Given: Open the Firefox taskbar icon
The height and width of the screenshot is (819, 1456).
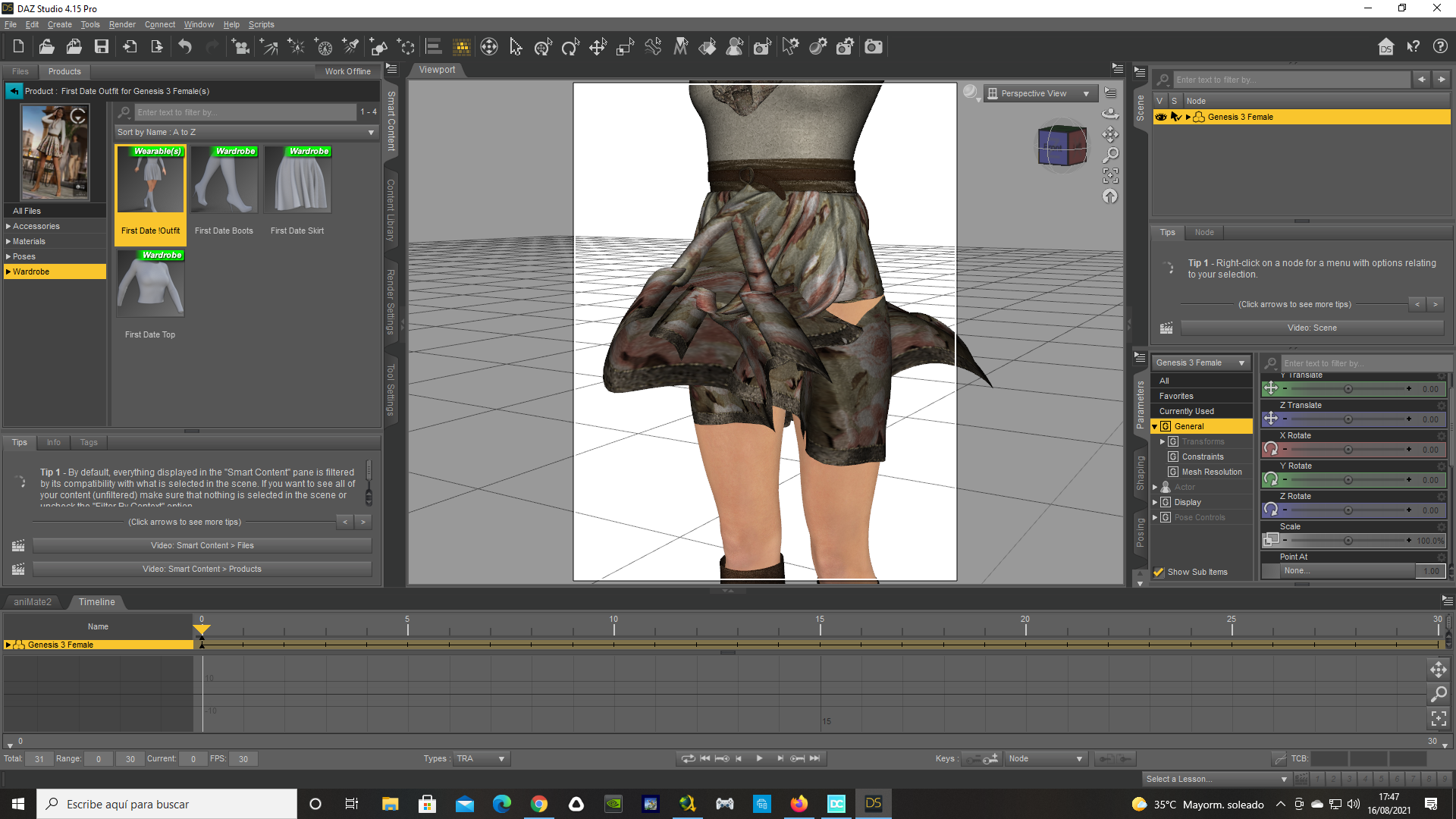Looking at the screenshot, I should 799,804.
